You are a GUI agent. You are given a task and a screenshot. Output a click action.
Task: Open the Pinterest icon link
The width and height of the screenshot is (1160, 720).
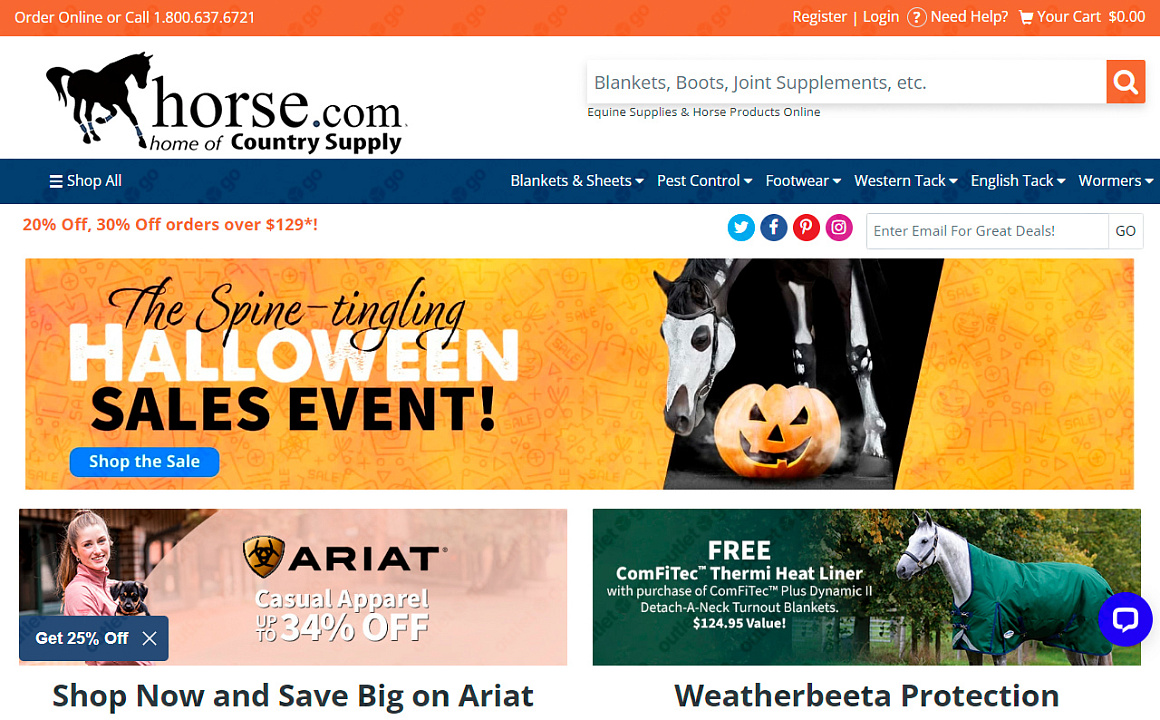pos(806,227)
